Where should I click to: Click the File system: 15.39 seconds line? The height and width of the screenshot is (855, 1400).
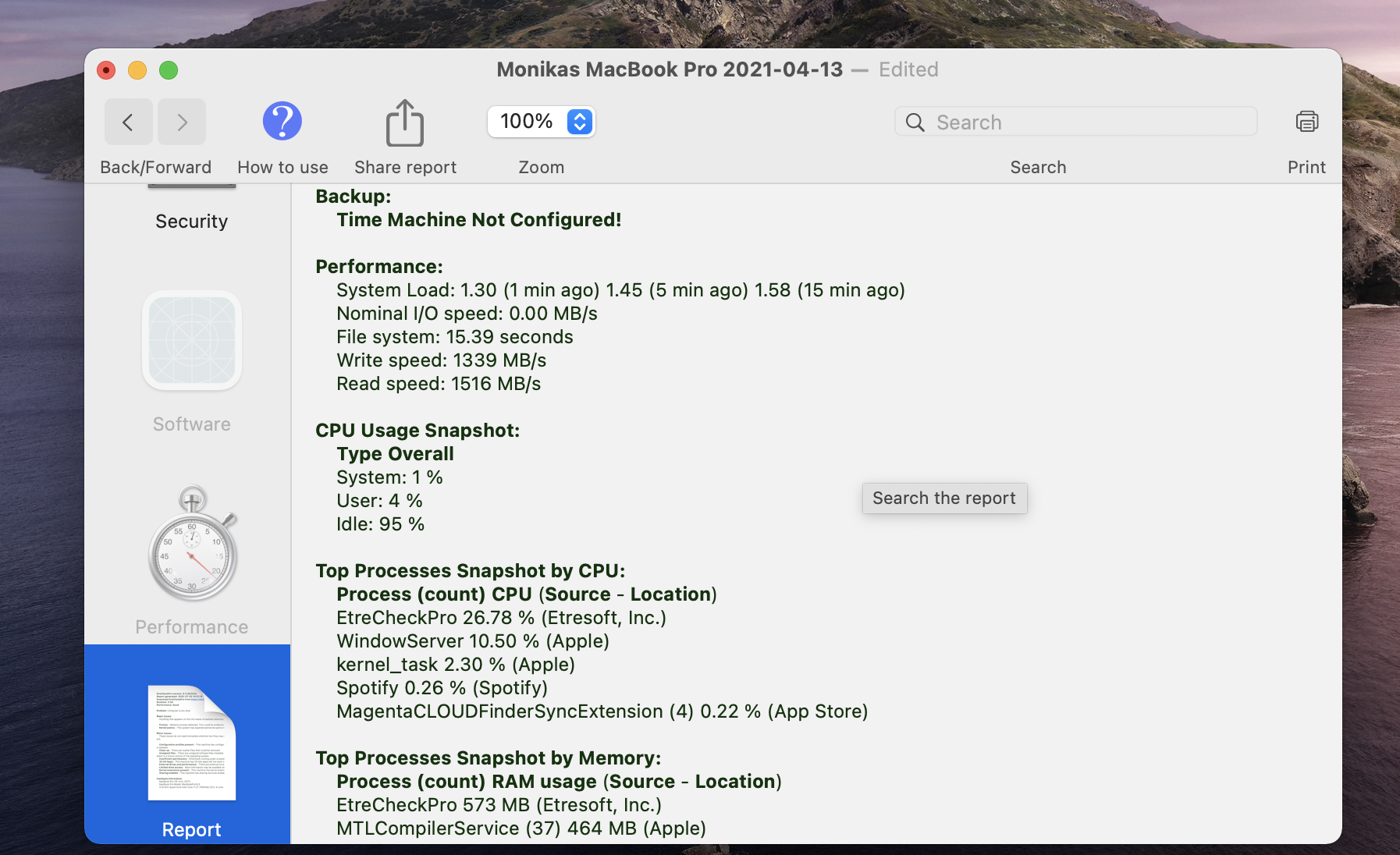(x=455, y=337)
